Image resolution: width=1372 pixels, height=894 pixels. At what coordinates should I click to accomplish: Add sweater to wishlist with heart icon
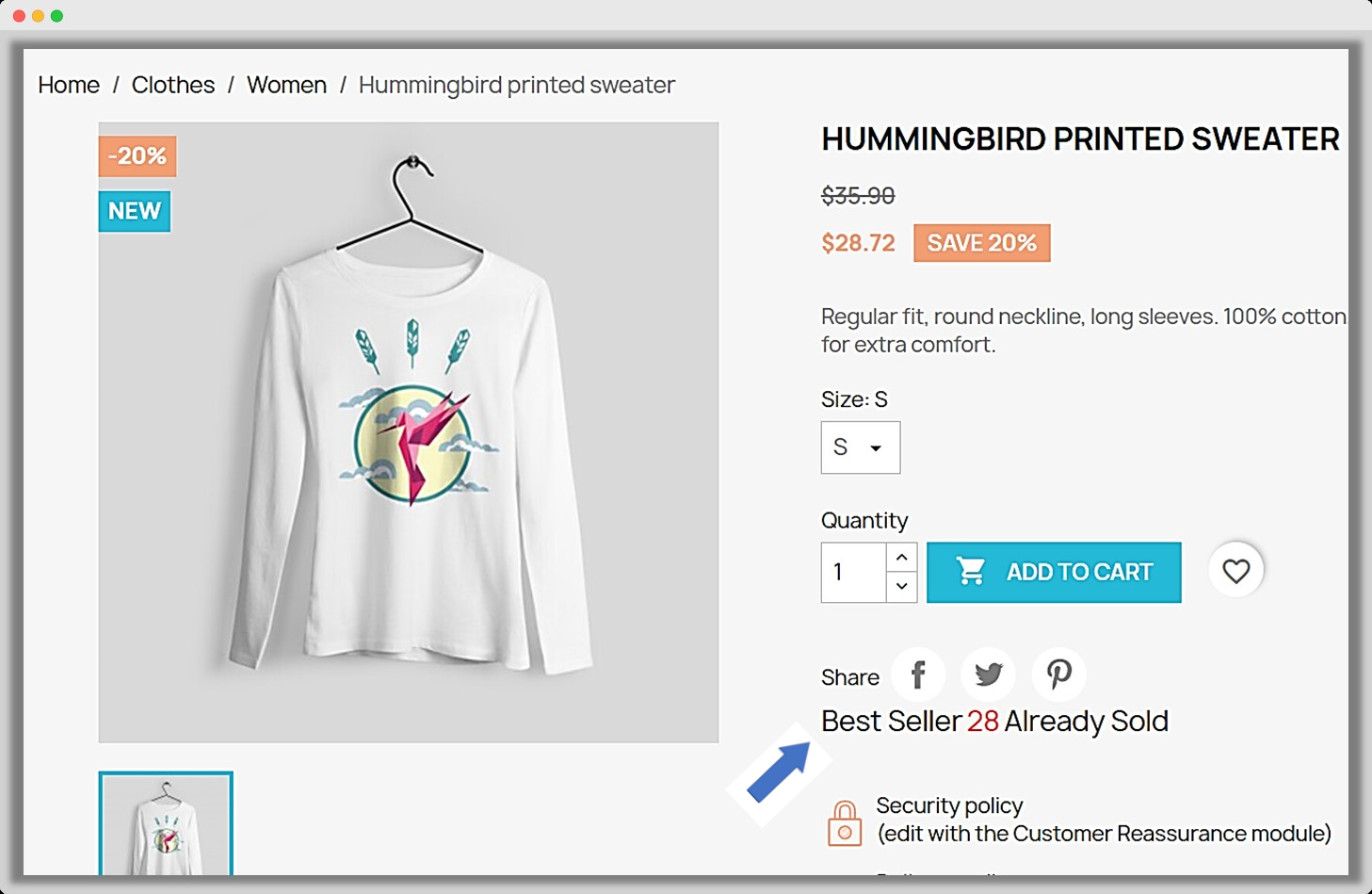(x=1235, y=570)
